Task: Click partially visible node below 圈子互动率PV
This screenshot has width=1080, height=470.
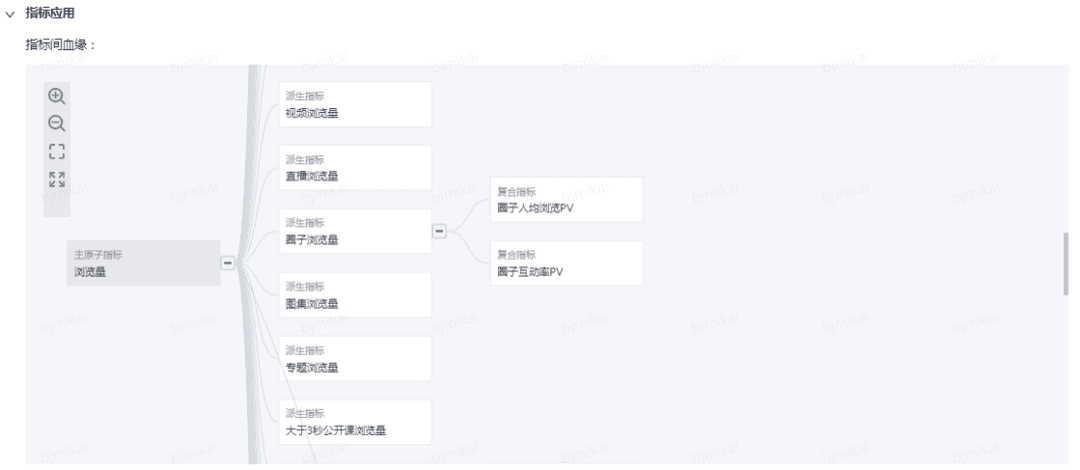Action: (x=567, y=463)
